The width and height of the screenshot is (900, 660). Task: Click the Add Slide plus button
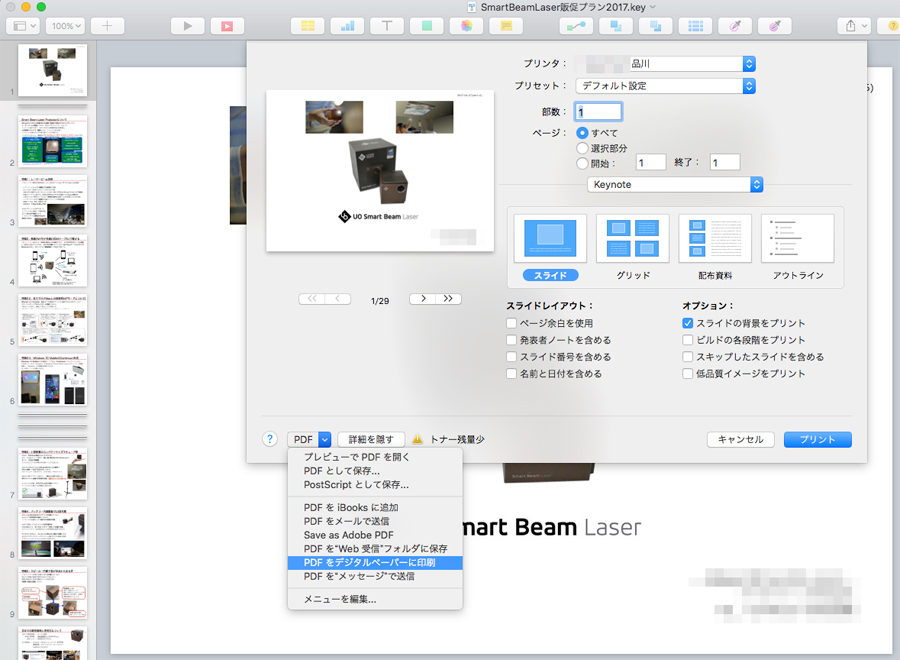pos(107,25)
